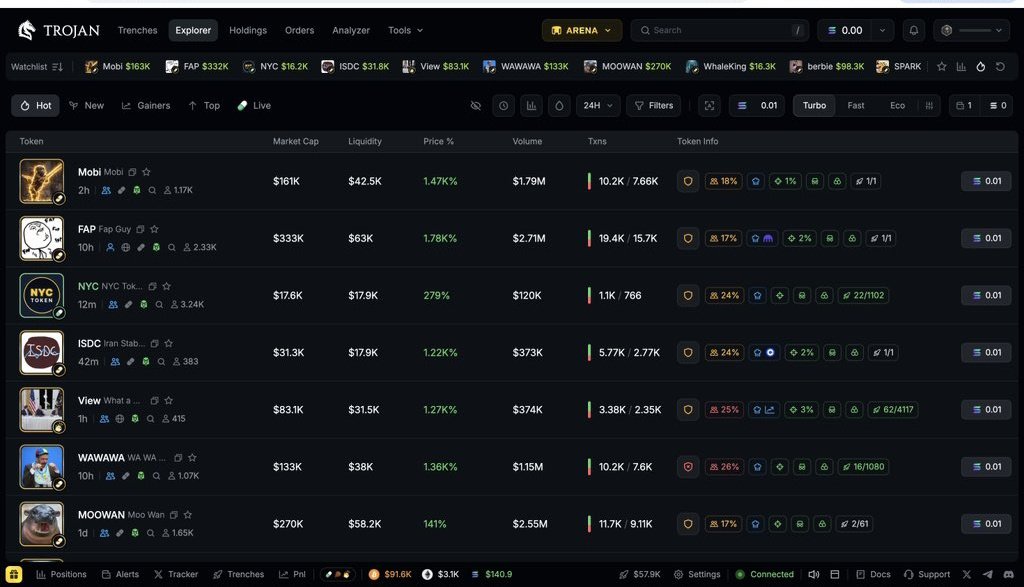Screen dimensions: 1024x587
Task: Click the bar chart metrics icon in the toolbar
Action: (531, 105)
